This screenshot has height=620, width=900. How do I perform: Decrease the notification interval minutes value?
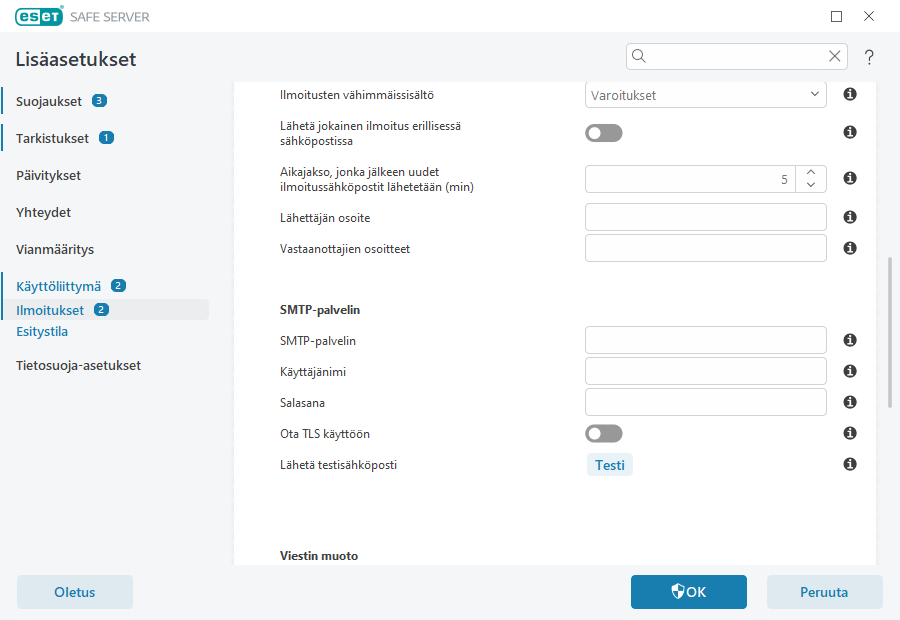[x=811, y=185]
